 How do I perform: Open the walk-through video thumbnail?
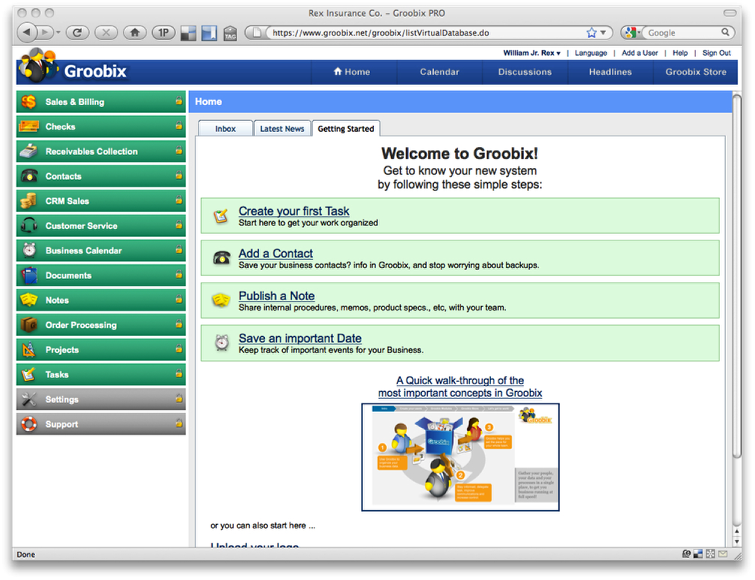[460, 457]
